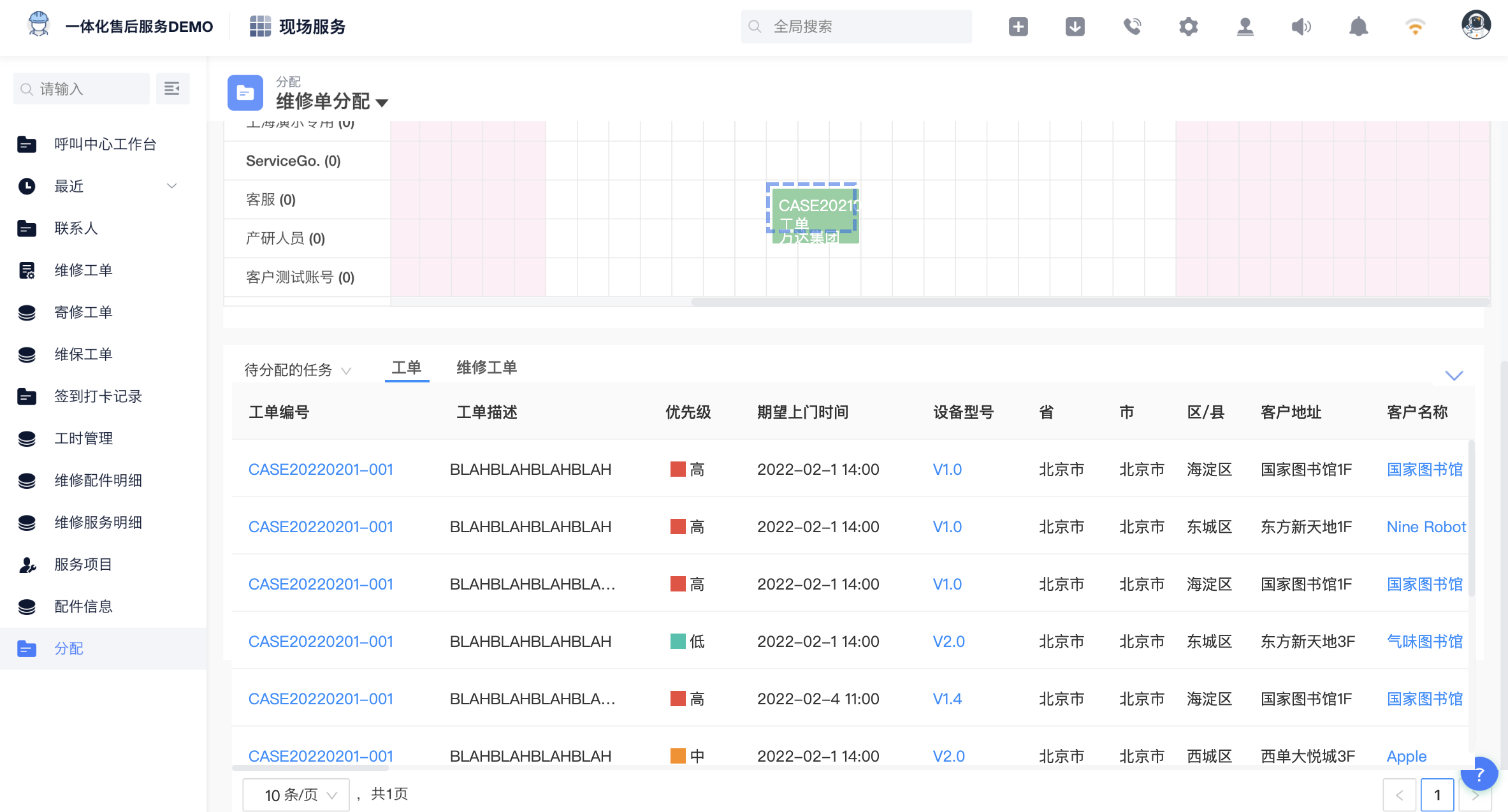1508x812 pixels.
Task: Open the notification bell icon
Action: 1358,27
